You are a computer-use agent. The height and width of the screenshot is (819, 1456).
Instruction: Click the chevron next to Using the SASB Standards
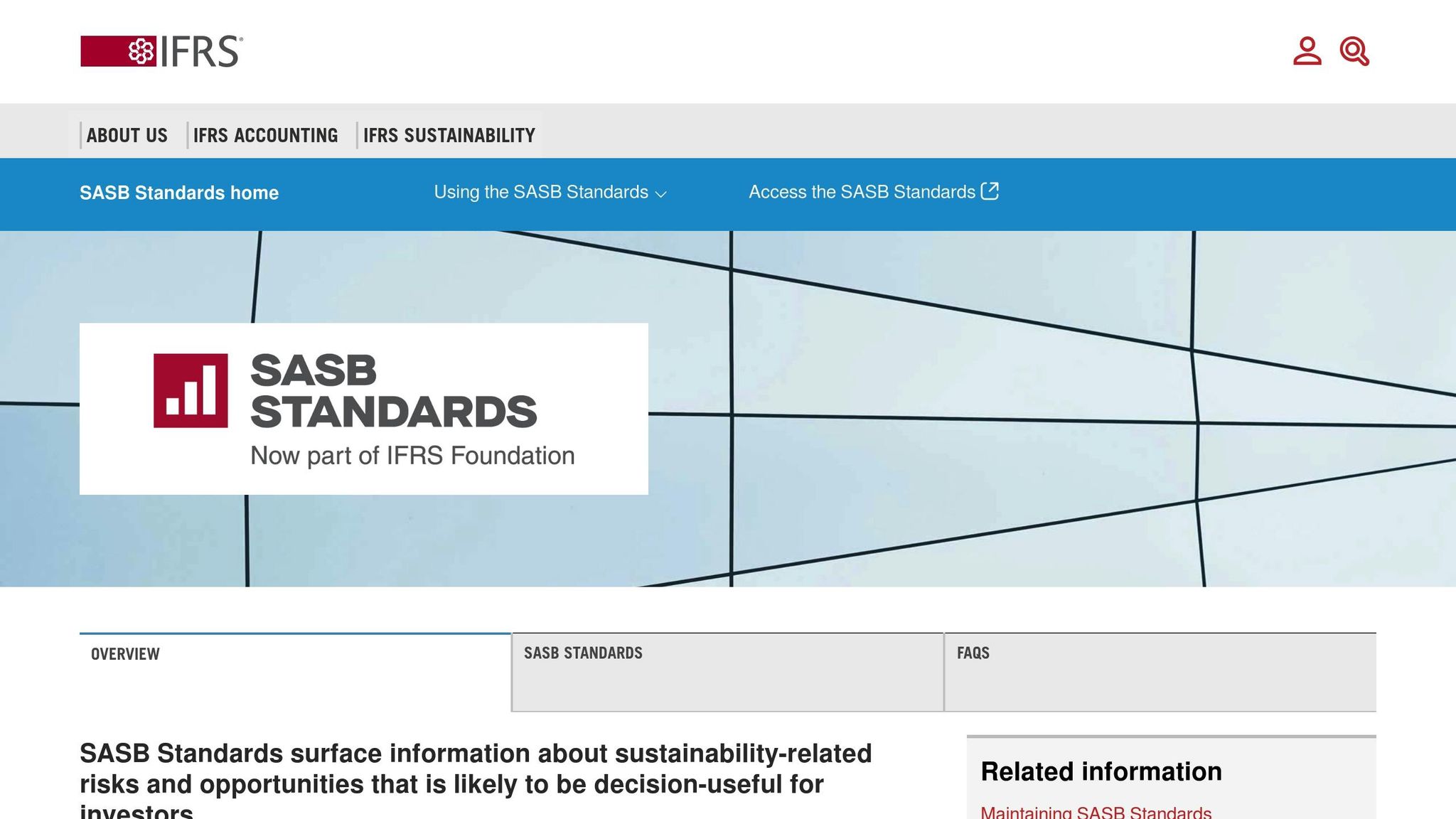660,194
